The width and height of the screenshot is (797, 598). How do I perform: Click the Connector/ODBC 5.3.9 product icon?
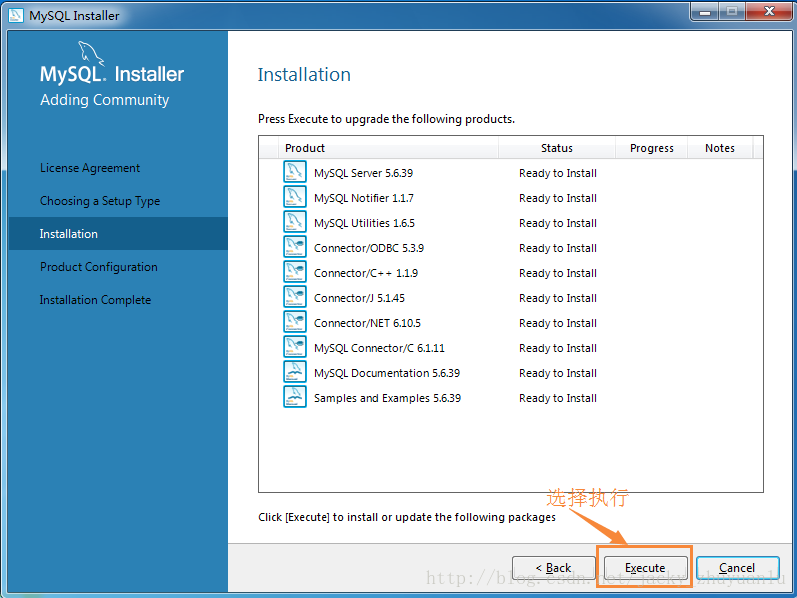(x=295, y=246)
